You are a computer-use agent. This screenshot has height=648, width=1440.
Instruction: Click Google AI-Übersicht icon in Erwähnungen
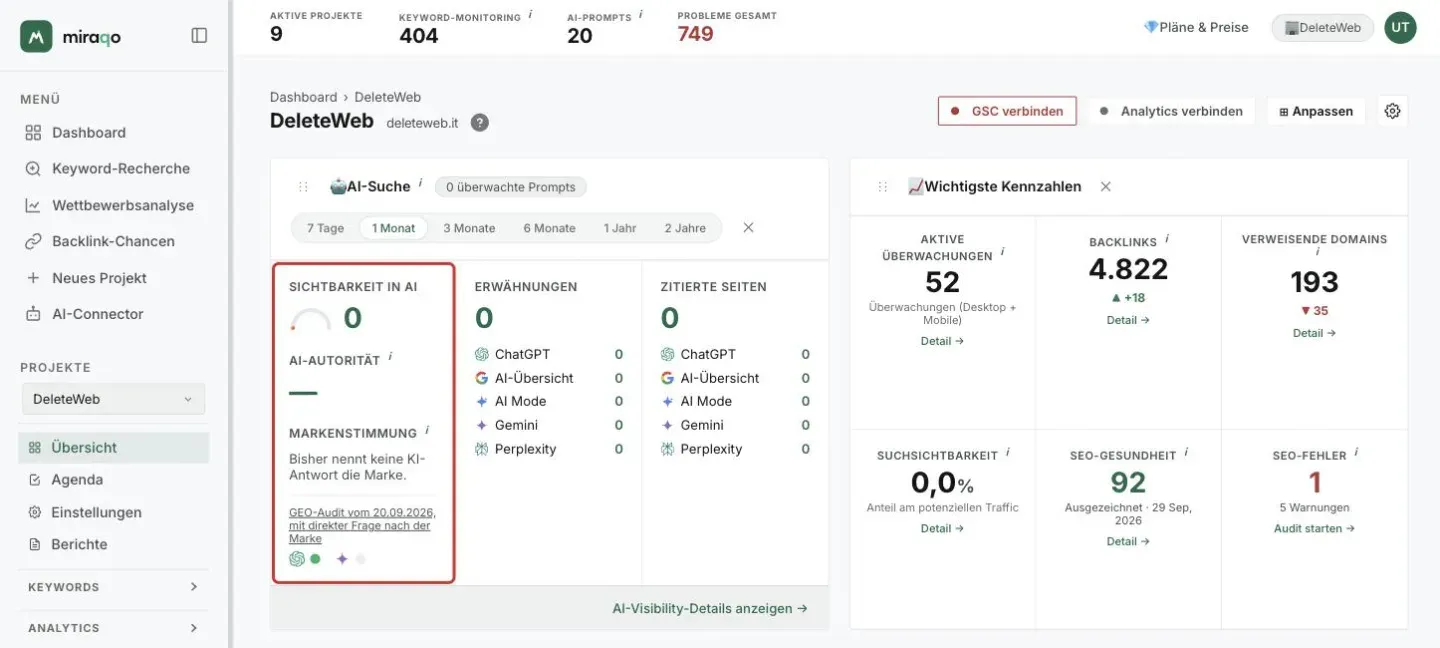[482, 378]
